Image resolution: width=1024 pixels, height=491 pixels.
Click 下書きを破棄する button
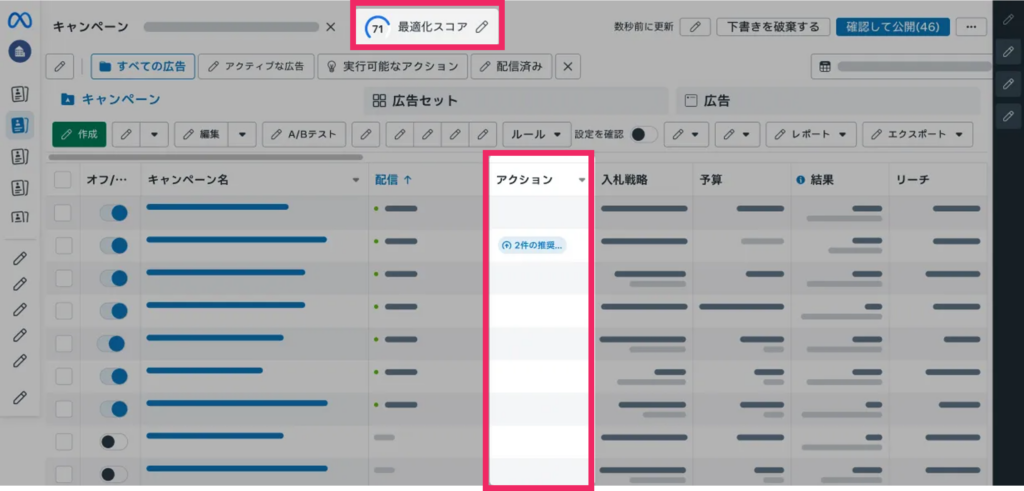(x=773, y=27)
